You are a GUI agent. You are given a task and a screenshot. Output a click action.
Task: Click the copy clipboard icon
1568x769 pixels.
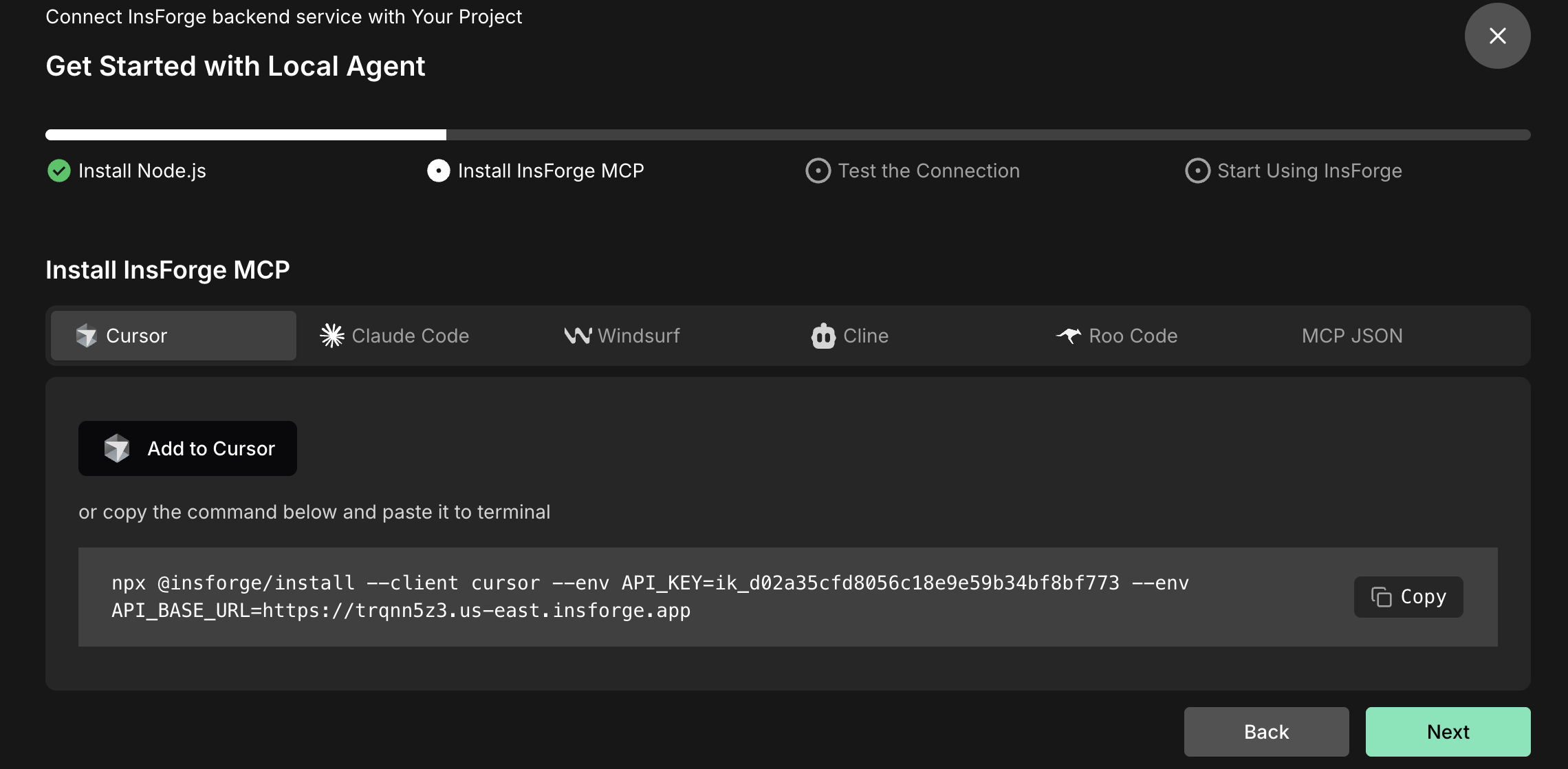click(x=1381, y=597)
